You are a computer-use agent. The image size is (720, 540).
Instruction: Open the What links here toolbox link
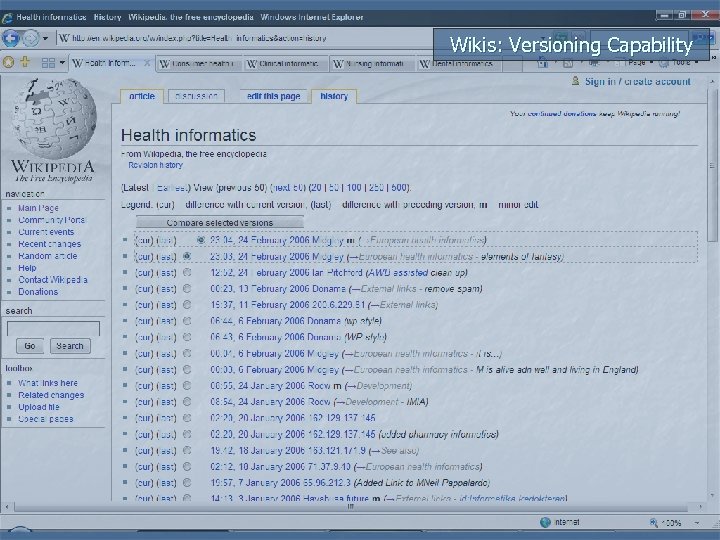coord(48,383)
